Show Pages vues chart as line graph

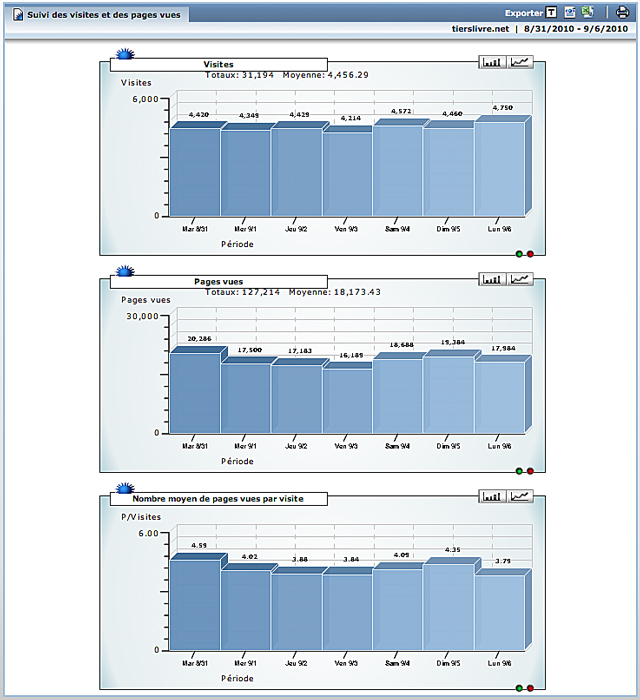521,279
